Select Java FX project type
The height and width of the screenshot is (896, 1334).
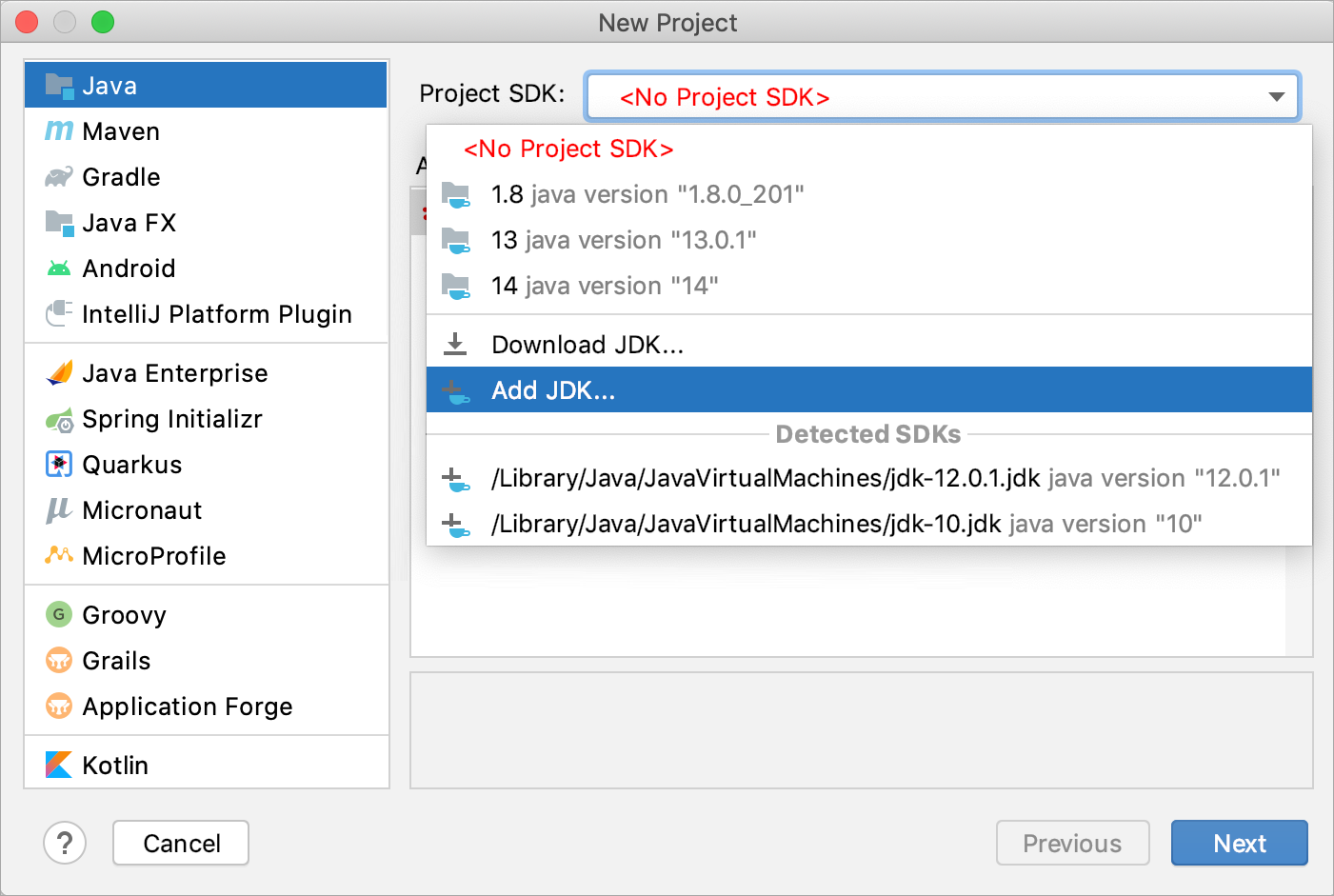pos(206,222)
